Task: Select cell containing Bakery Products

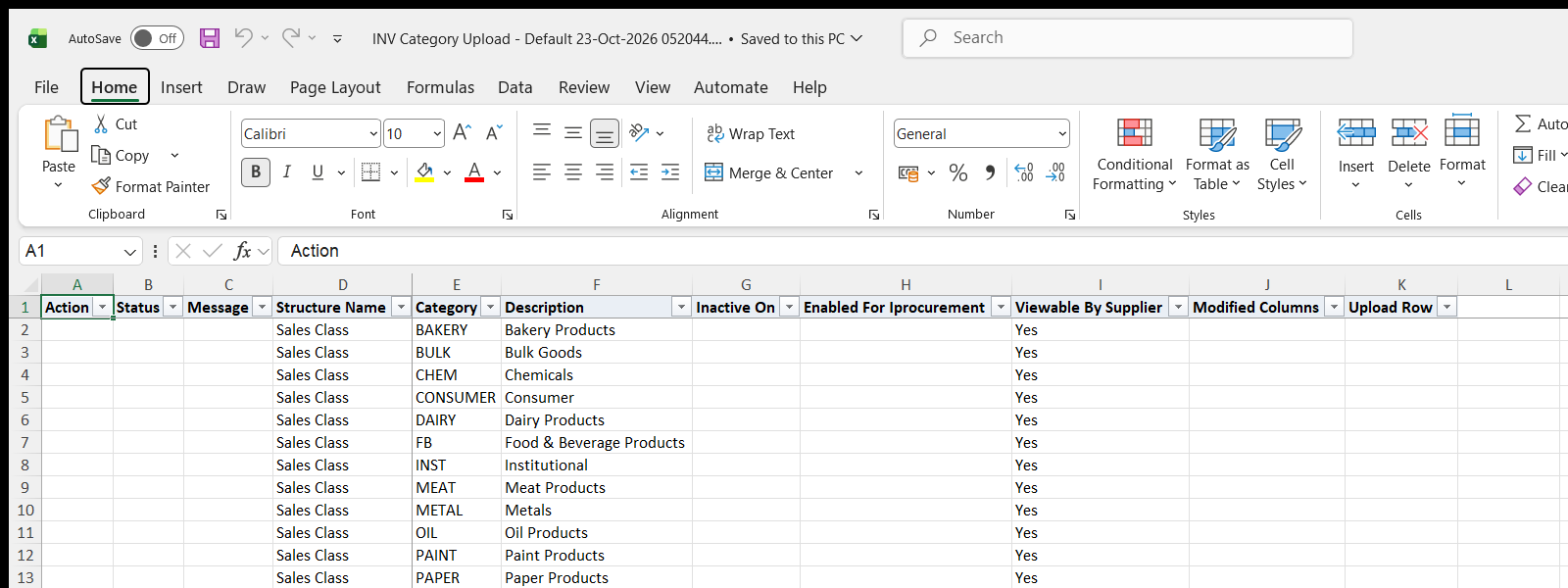Action: click(x=596, y=330)
